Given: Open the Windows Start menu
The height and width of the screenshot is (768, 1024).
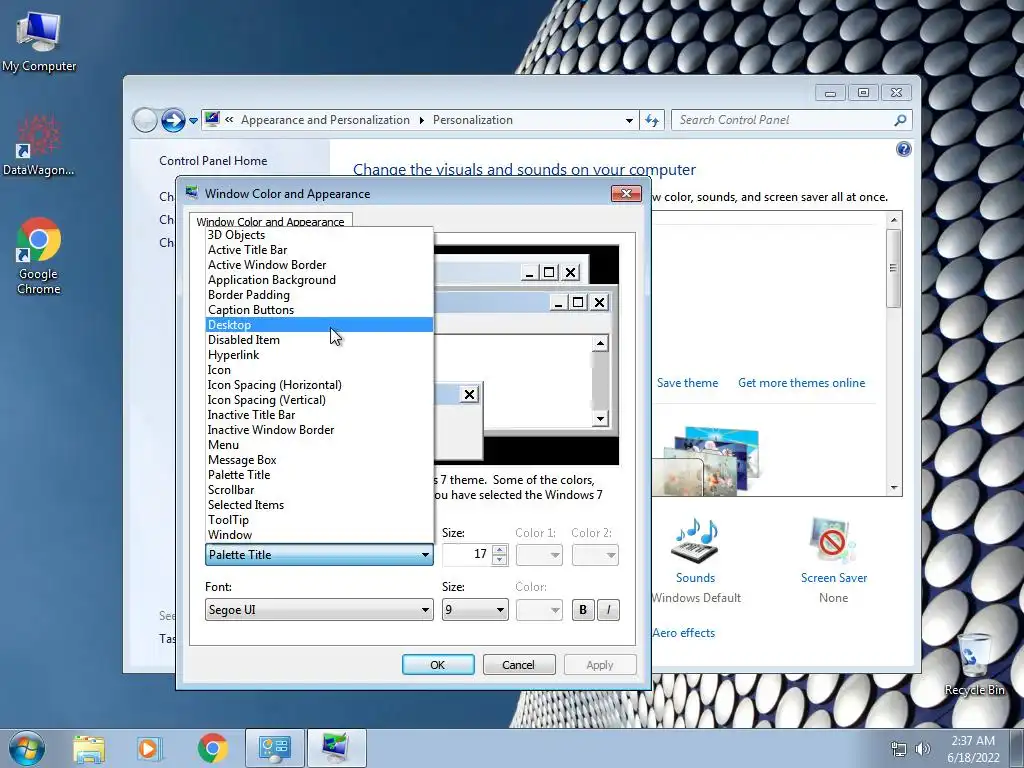Looking at the screenshot, I should click(27, 748).
